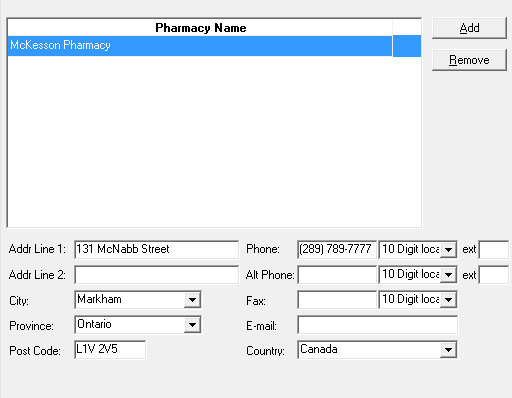Screen dimensions: 512x398
Task: Open the Province dropdown showing Ontario
Action: 192,325
